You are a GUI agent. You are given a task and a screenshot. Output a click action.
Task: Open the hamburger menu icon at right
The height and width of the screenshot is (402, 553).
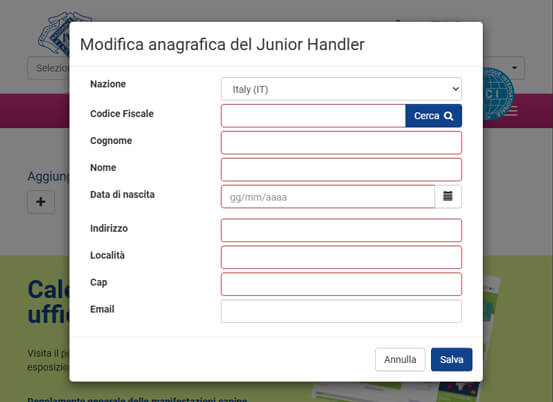[x=511, y=111]
